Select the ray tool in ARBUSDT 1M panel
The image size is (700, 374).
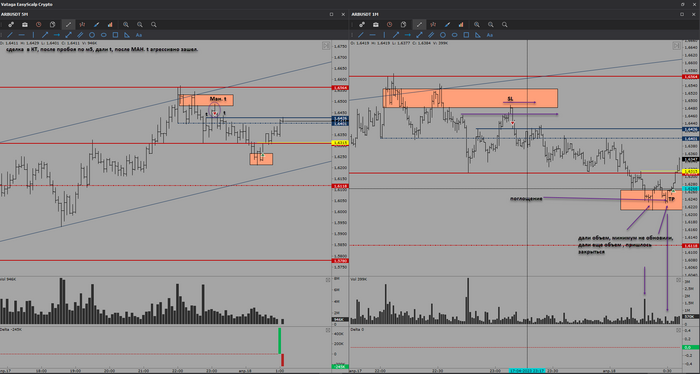click(x=396, y=35)
